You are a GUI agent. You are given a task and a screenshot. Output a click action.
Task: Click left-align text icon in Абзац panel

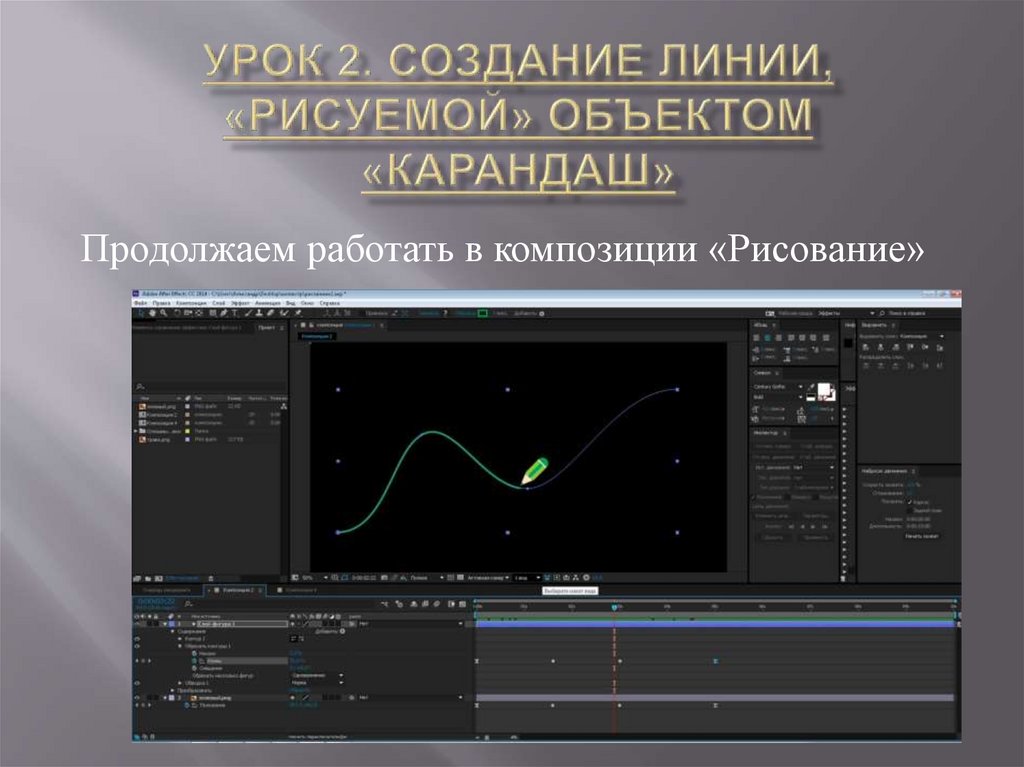click(x=756, y=338)
